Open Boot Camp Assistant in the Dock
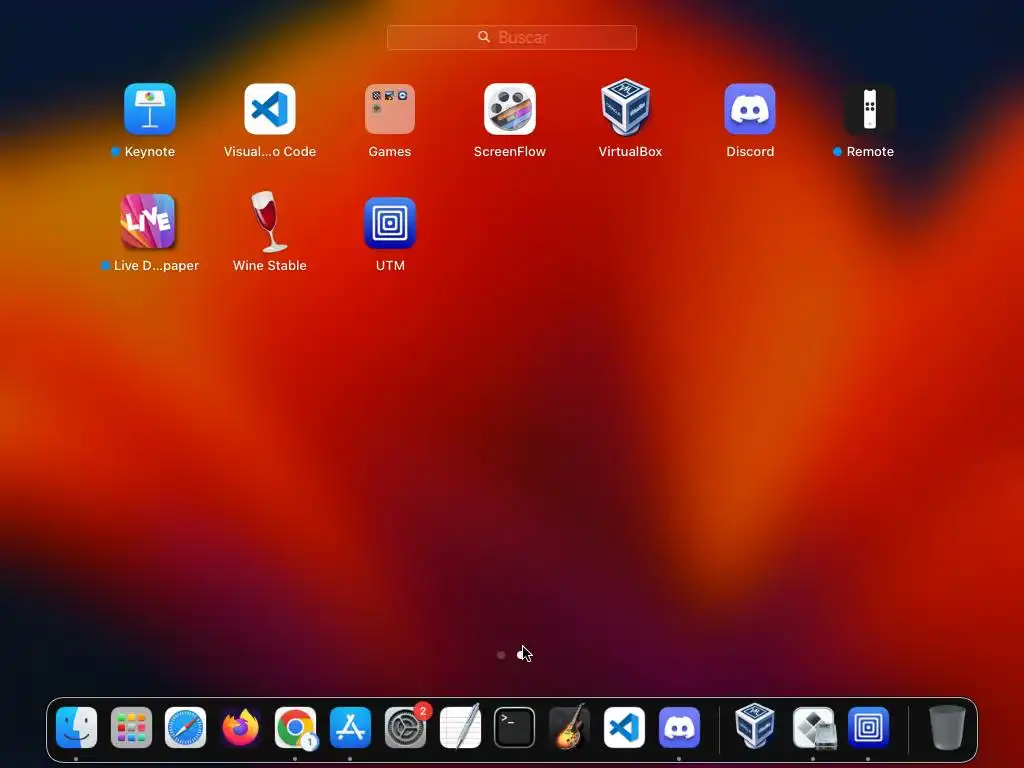 tap(814, 728)
